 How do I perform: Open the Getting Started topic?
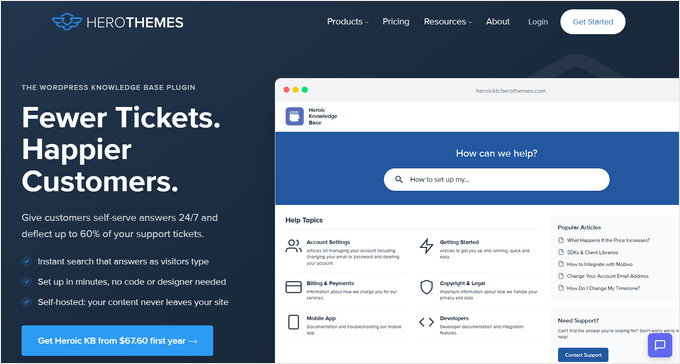coord(459,242)
